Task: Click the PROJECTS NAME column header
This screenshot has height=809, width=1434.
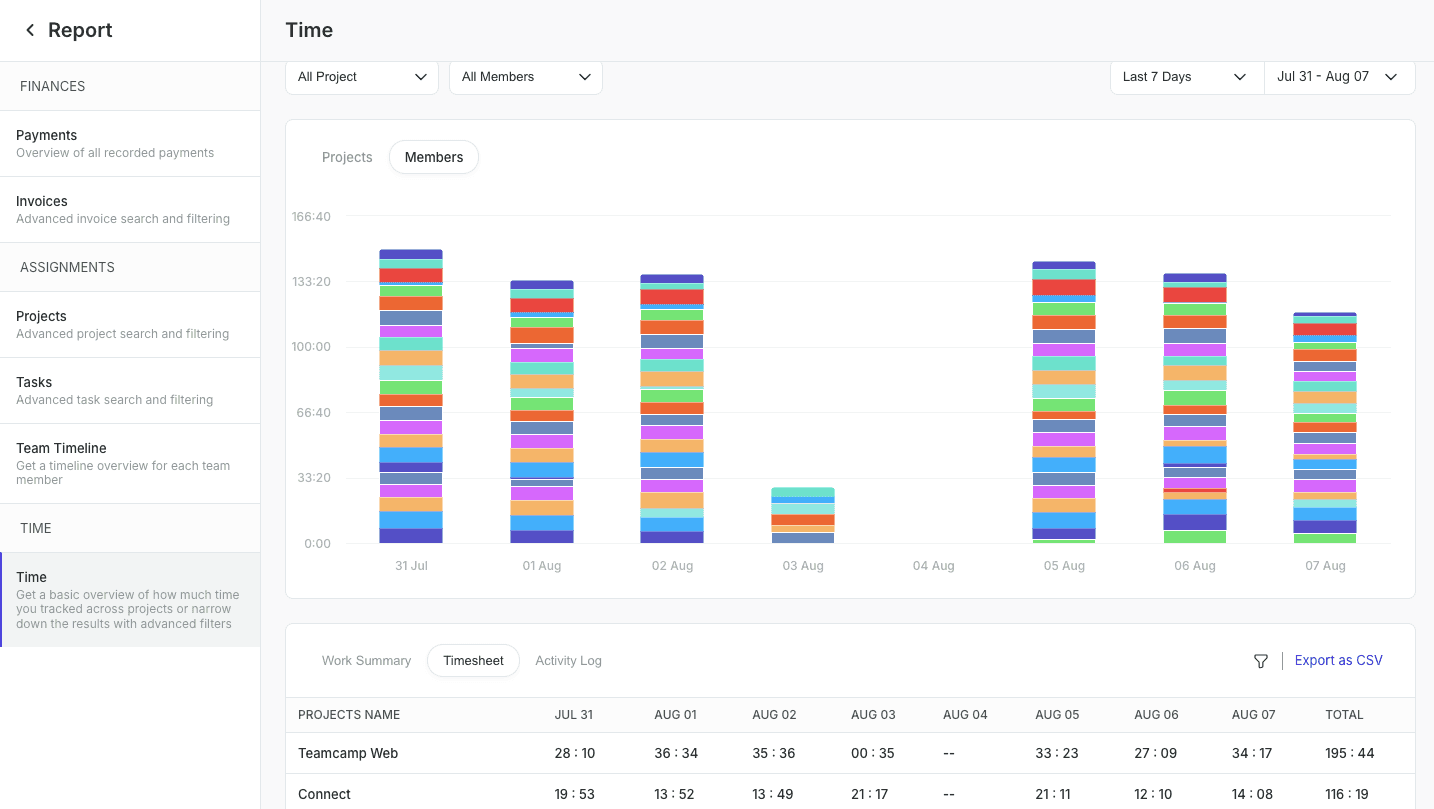Action: click(x=349, y=715)
